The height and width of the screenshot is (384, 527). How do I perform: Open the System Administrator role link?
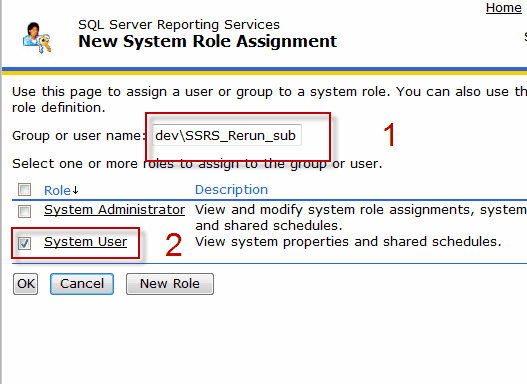114,210
